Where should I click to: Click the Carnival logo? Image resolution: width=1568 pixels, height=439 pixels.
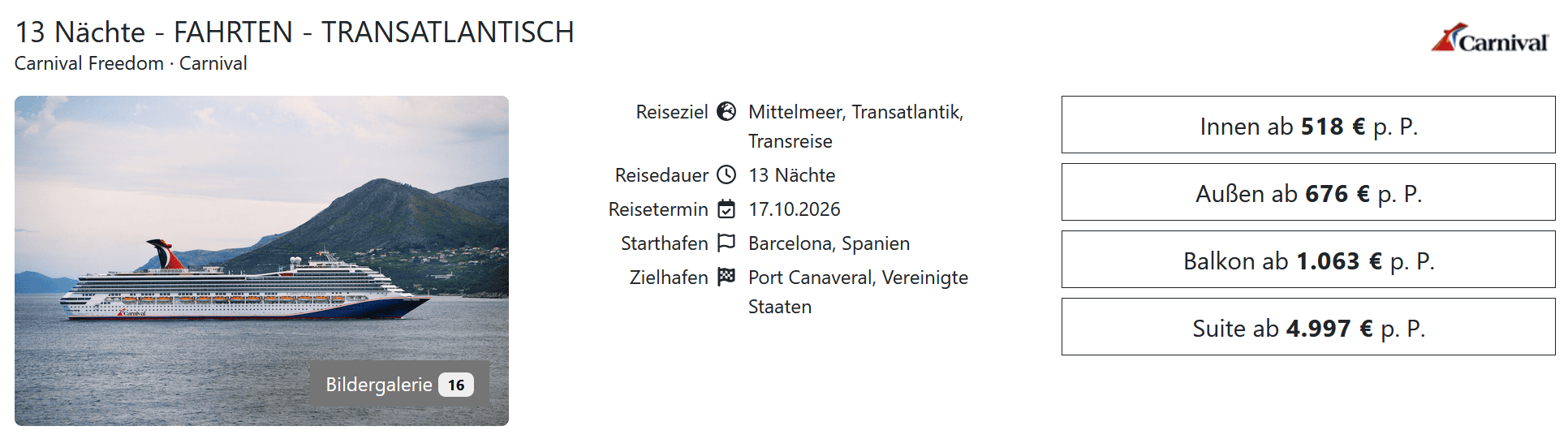1489,39
